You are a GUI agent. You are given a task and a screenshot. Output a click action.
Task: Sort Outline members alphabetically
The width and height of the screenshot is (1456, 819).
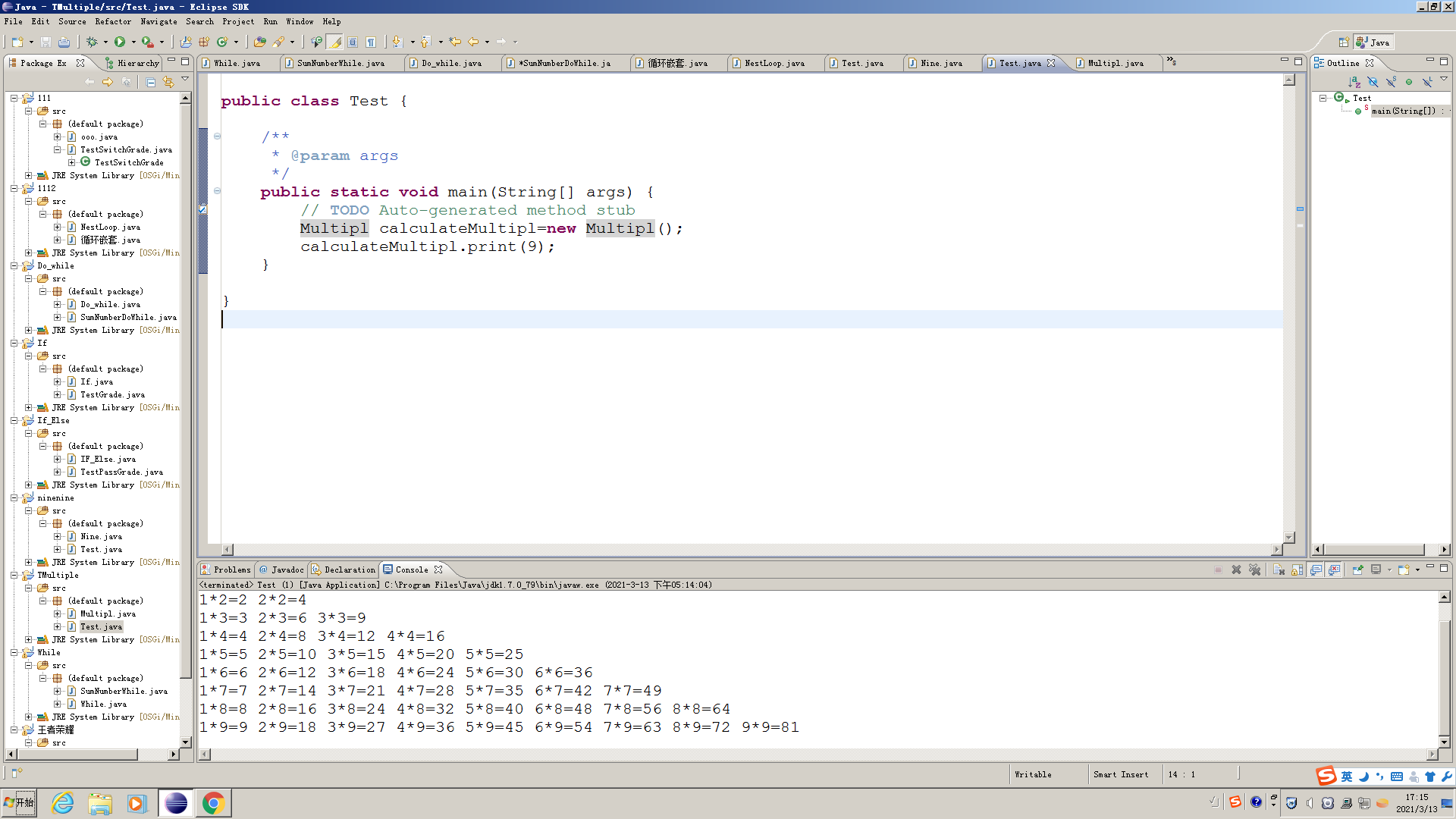click(x=1354, y=82)
